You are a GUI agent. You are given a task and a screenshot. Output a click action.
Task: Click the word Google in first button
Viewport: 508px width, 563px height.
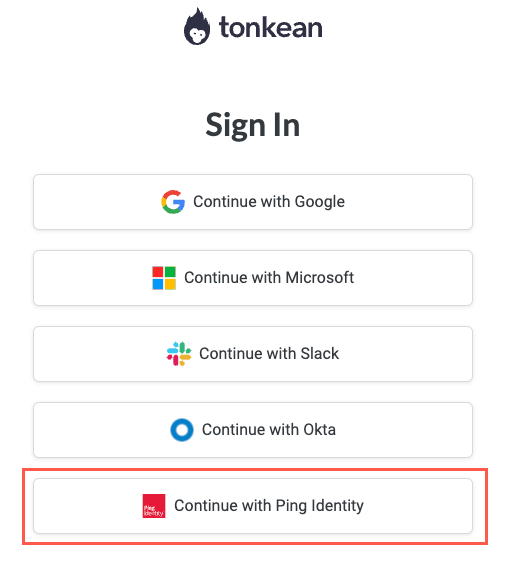[x=320, y=202]
